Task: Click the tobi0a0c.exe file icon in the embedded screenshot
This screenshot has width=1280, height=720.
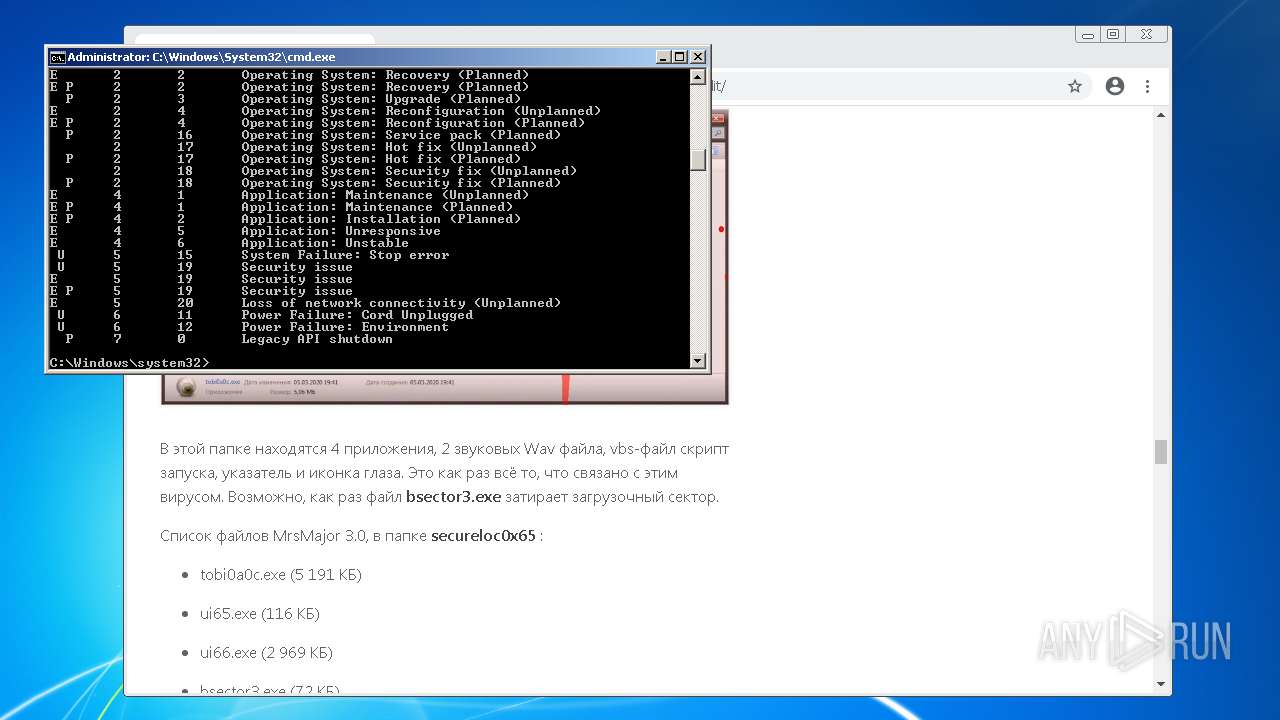Action: [x=186, y=387]
